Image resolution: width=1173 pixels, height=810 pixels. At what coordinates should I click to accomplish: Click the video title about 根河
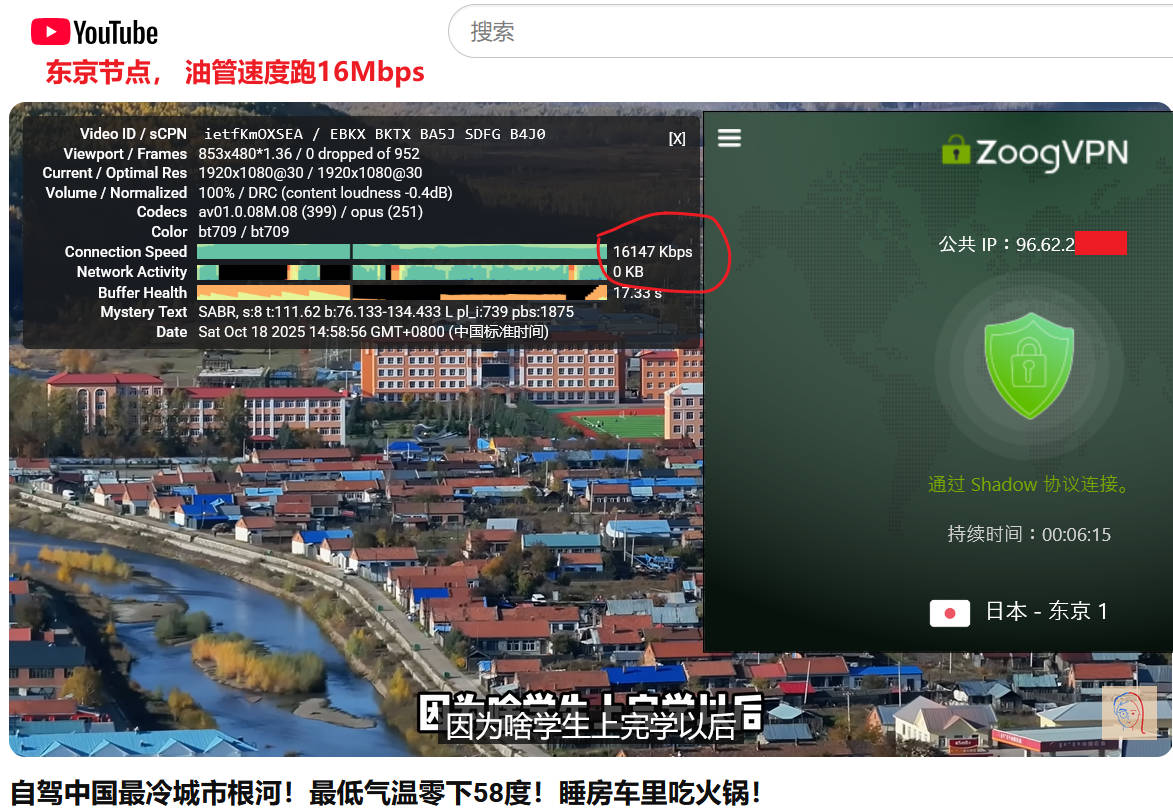click(386, 793)
